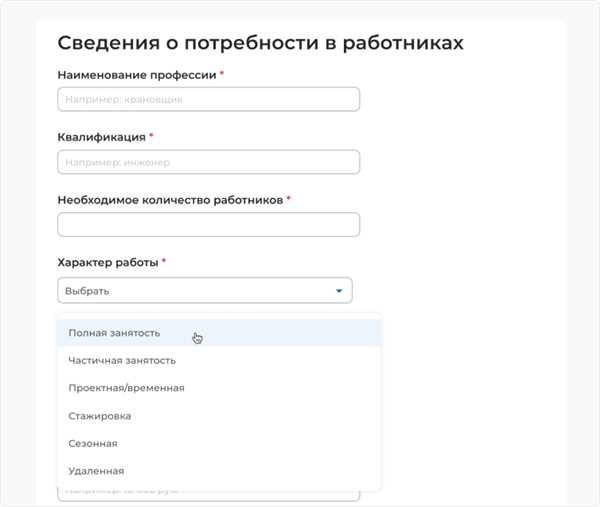Choose Частичная занятость from the list
Screen dimensions: 600x507
(x=218, y=360)
